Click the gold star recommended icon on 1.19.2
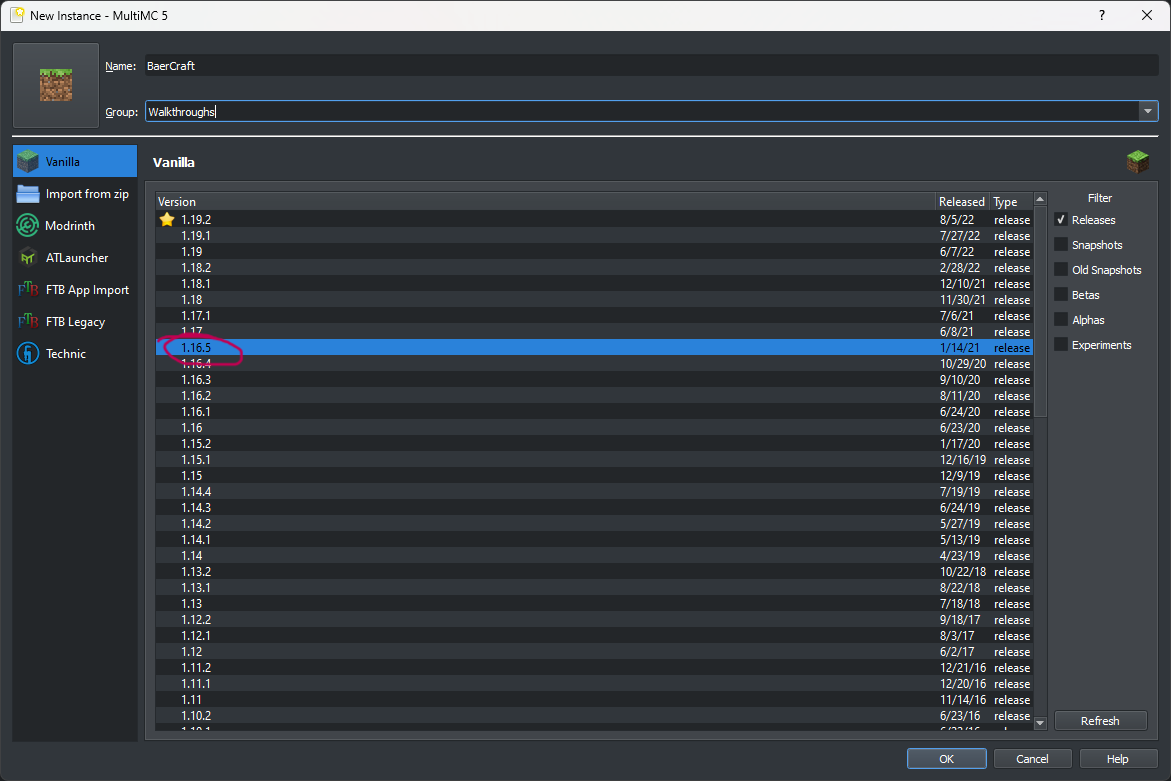 click(x=167, y=220)
